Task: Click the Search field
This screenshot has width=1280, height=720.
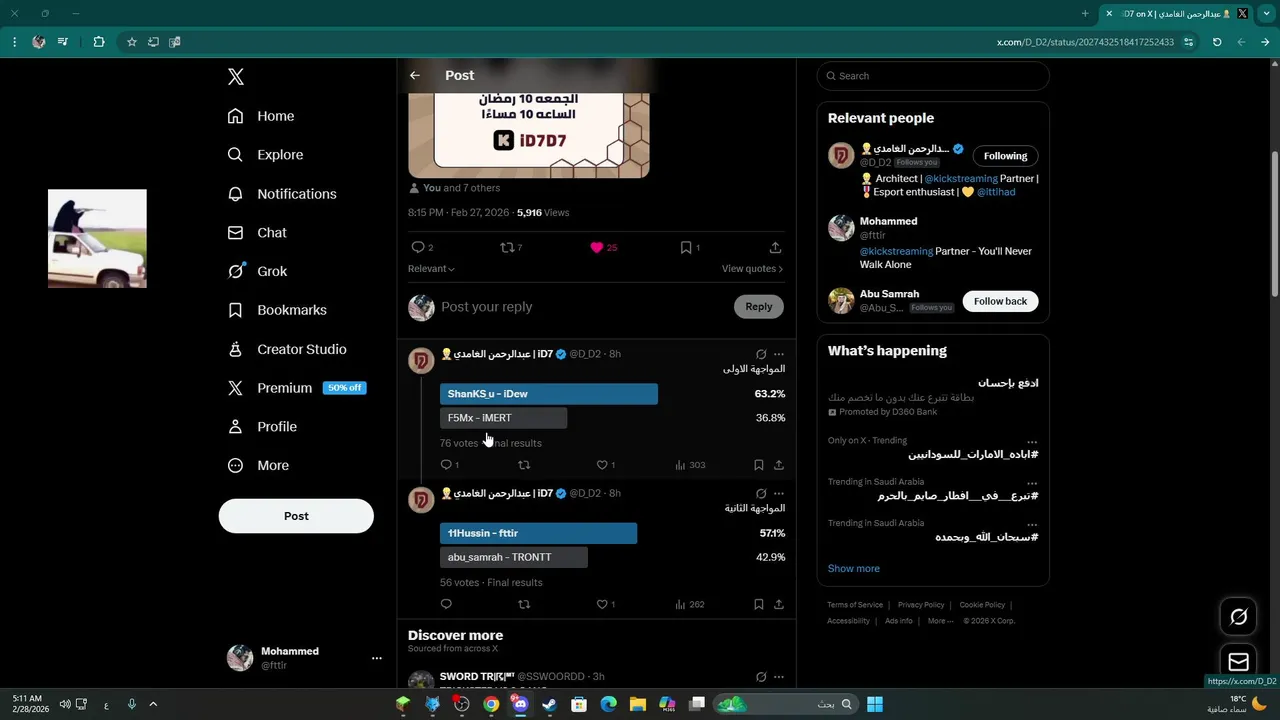Action: (x=933, y=76)
